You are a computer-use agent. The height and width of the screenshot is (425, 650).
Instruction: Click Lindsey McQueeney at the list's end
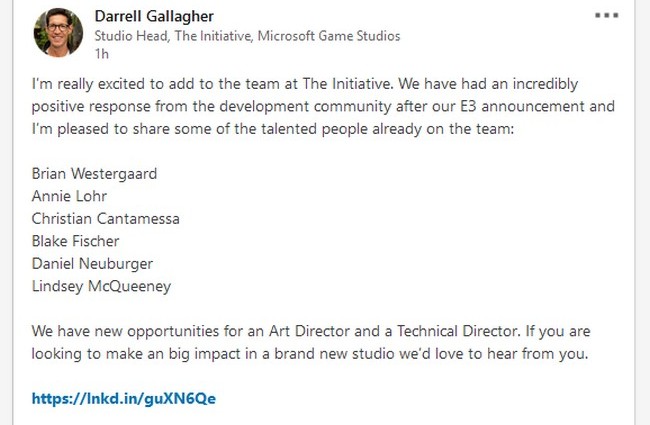coord(101,287)
